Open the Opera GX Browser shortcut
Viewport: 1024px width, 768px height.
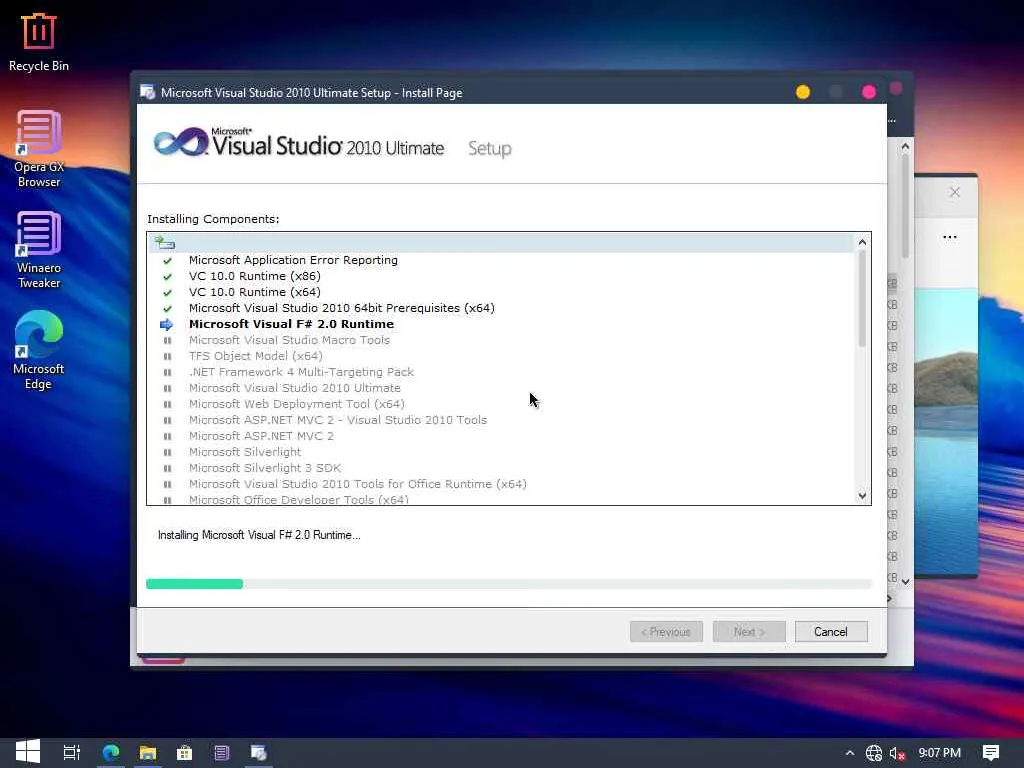pyautogui.click(x=39, y=149)
